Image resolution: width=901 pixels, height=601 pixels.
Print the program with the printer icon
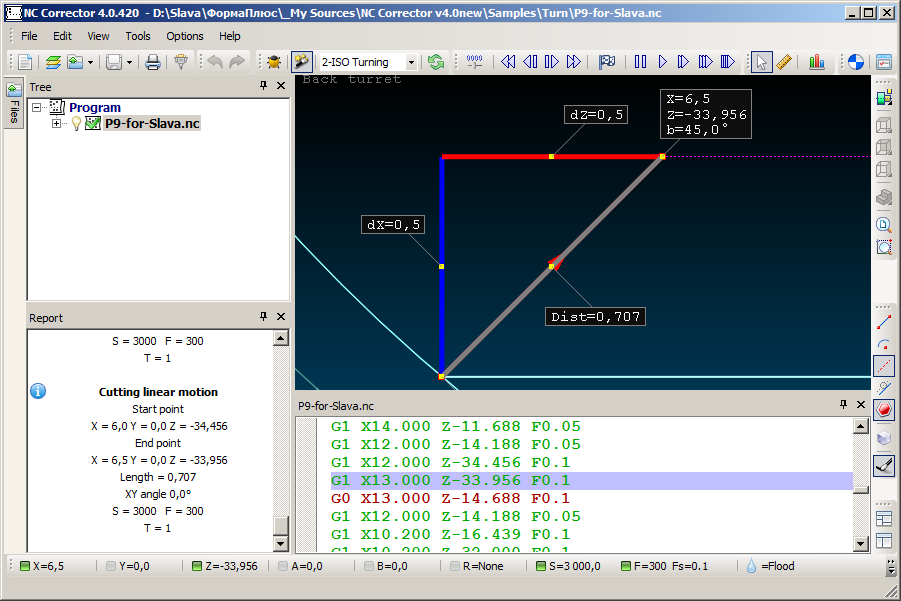coord(152,61)
